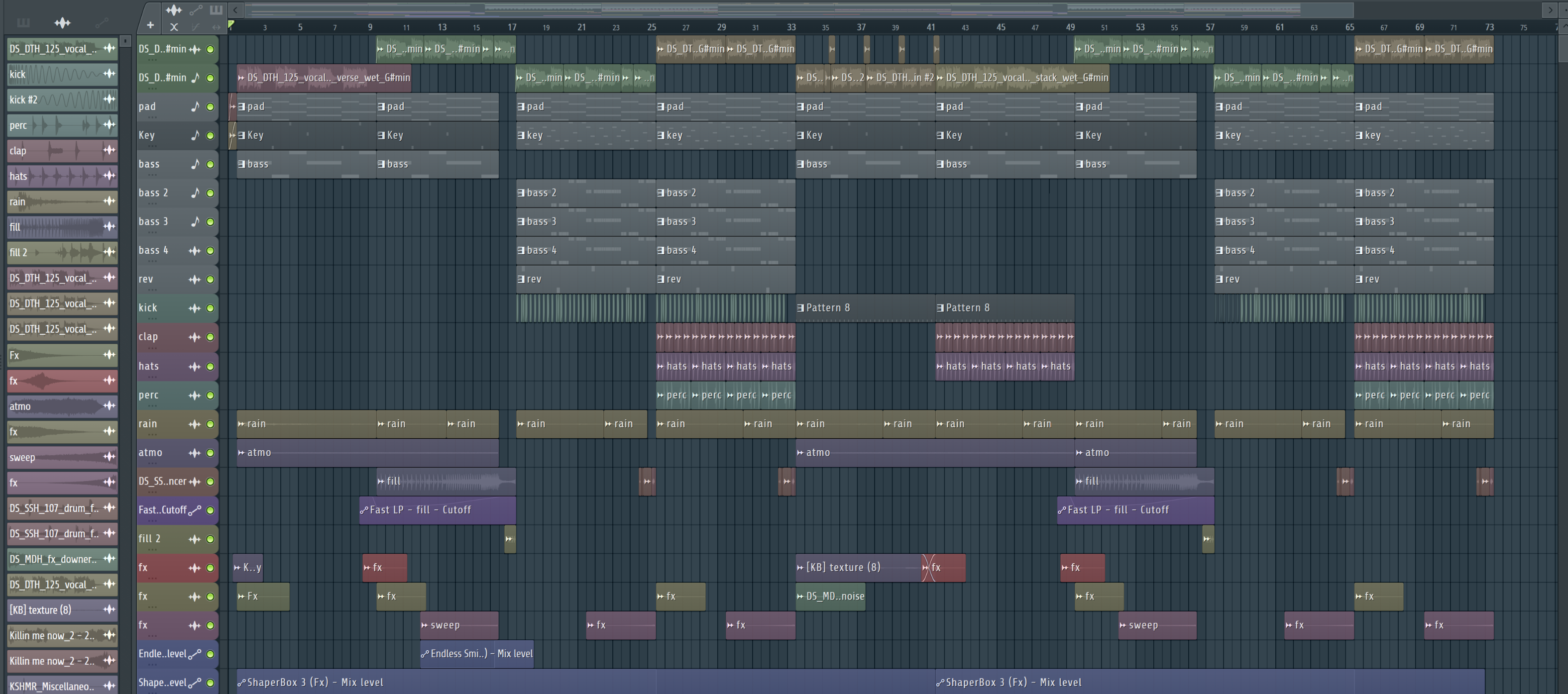This screenshot has width=1568, height=694.
Task: Select DS_MDH_fx_downer.. in the picker
Action: [62, 558]
